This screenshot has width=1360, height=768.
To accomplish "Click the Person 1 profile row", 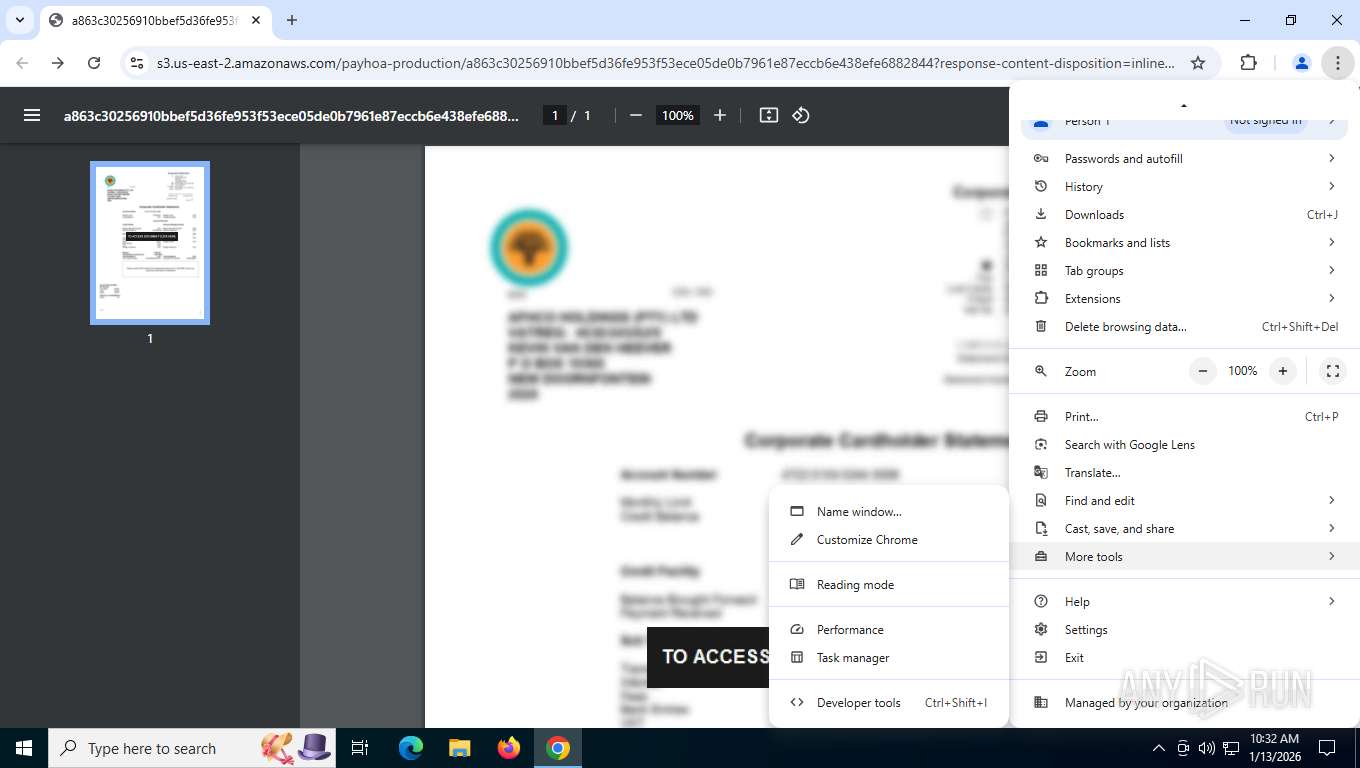I will pyautogui.click(x=1185, y=122).
